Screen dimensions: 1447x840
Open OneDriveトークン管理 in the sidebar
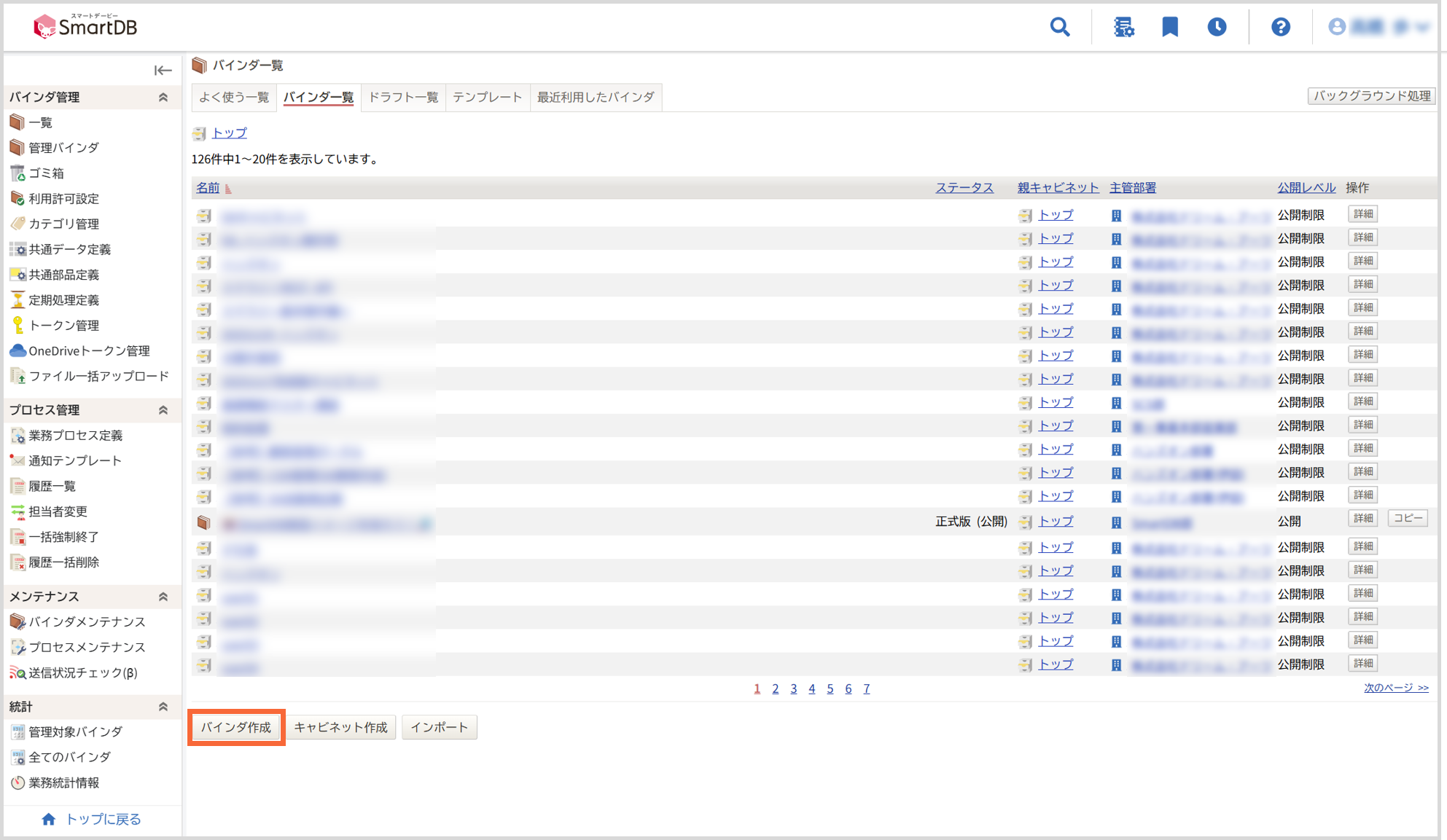[87, 350]
